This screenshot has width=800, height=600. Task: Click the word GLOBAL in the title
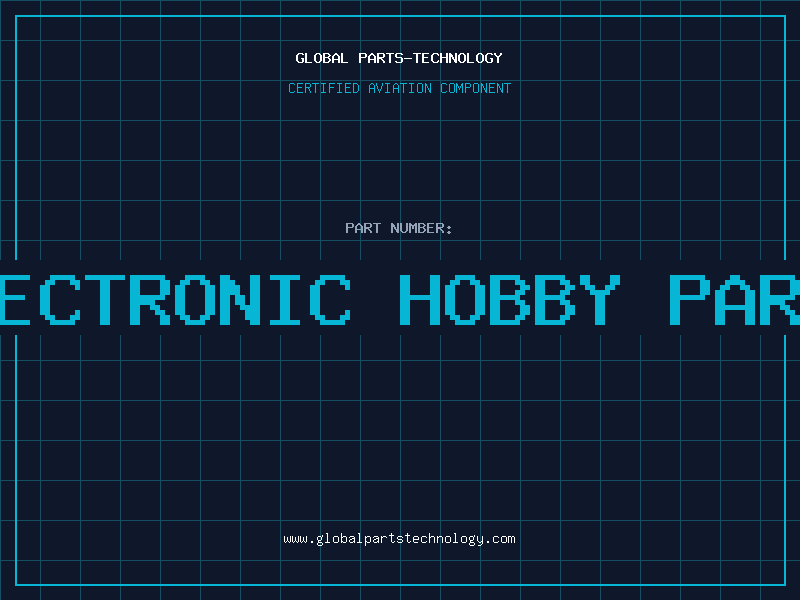tap(322, 58)
